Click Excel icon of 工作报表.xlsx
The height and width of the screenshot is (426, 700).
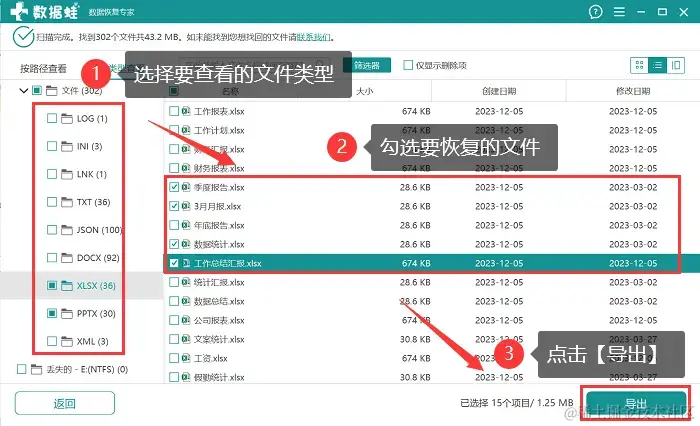186,111
